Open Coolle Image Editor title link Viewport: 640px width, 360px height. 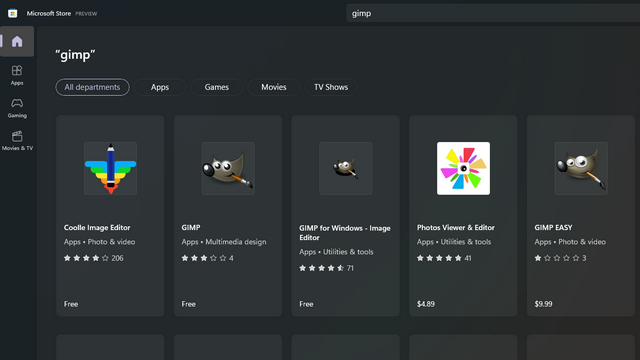(x=97, y=227)
